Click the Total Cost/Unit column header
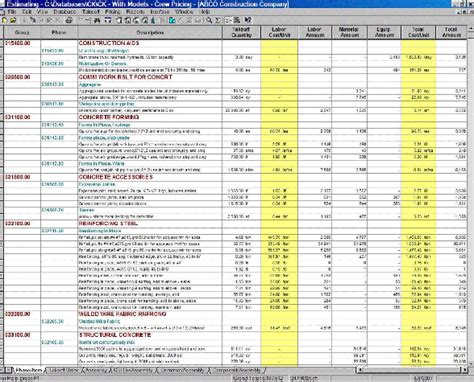 click(419, 32)
